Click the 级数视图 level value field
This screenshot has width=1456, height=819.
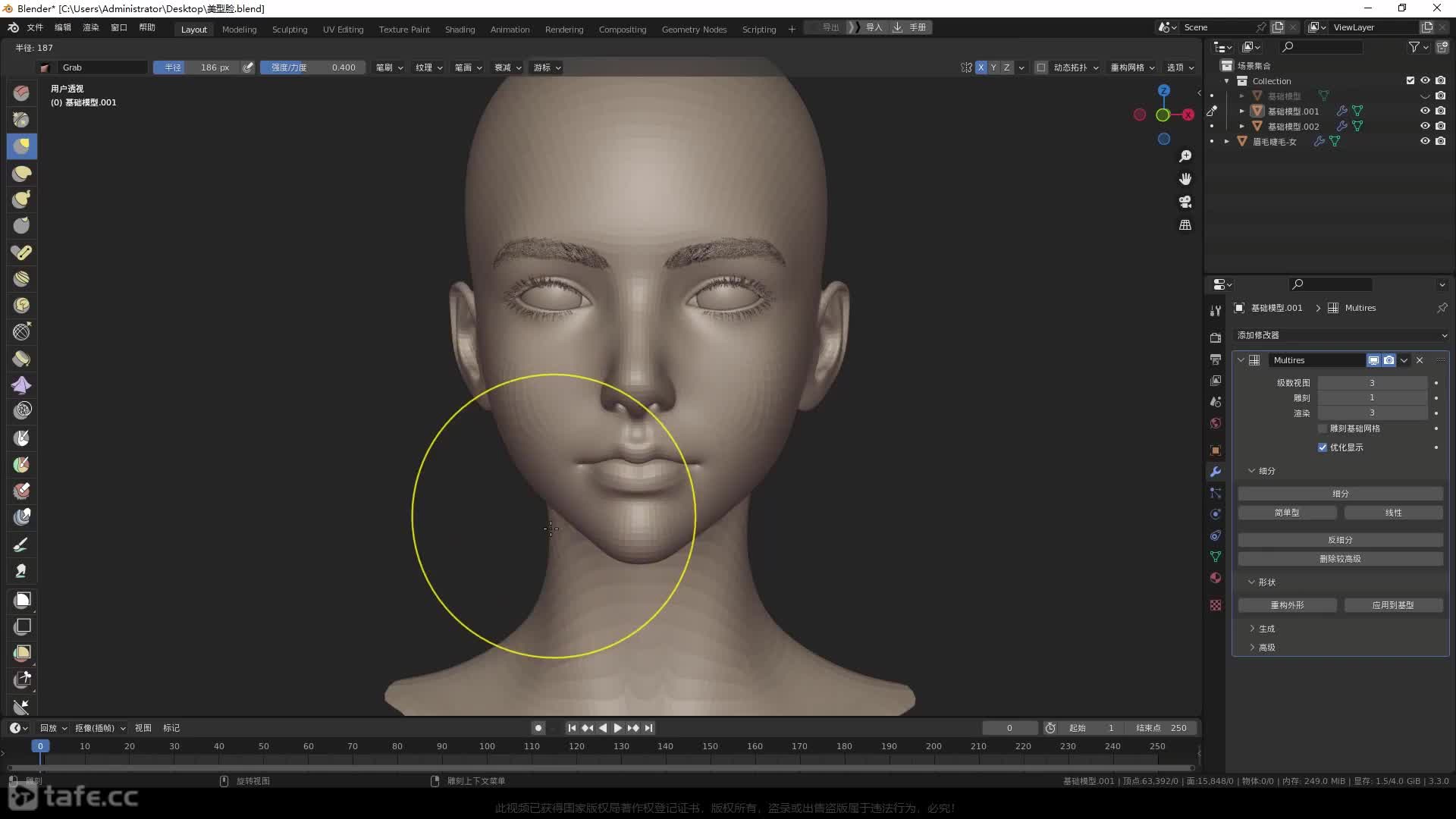[x=1372, y=383]
